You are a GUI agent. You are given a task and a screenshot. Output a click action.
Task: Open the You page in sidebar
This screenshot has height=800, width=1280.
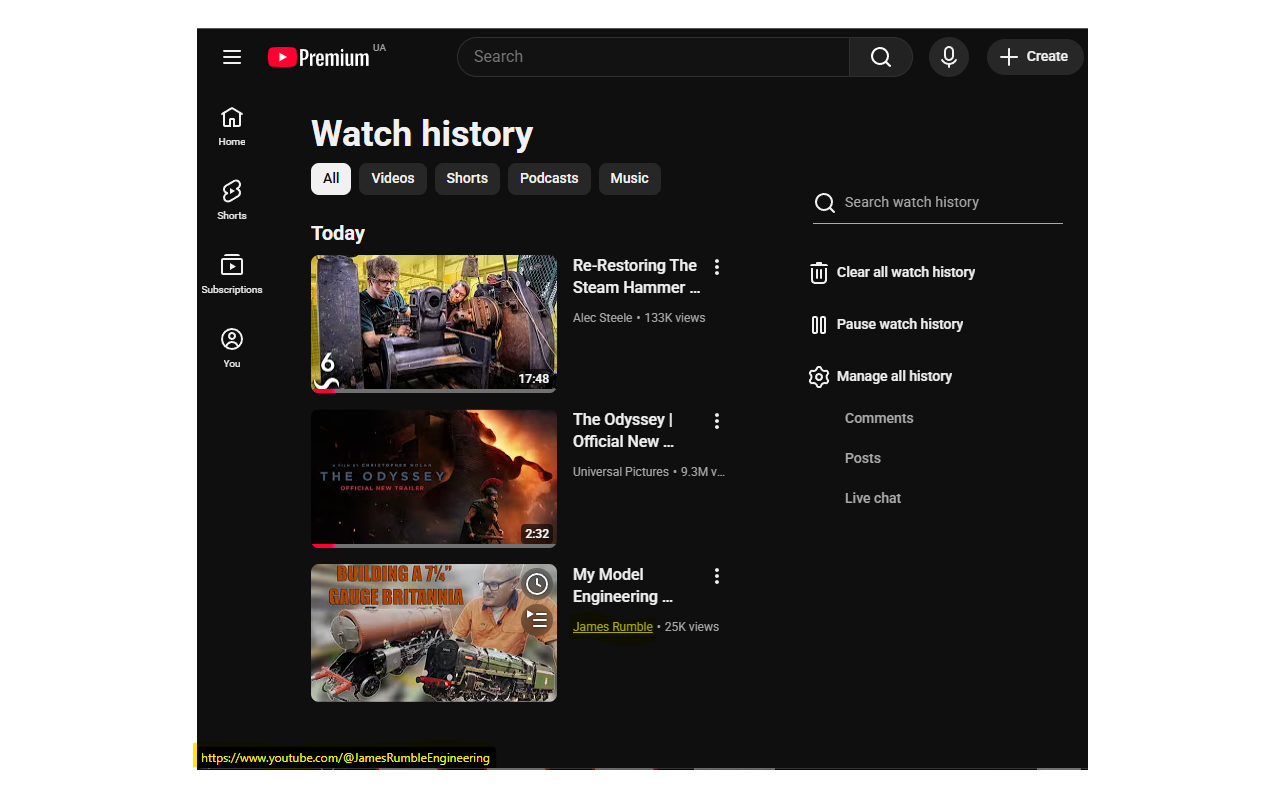coord(232,348)
